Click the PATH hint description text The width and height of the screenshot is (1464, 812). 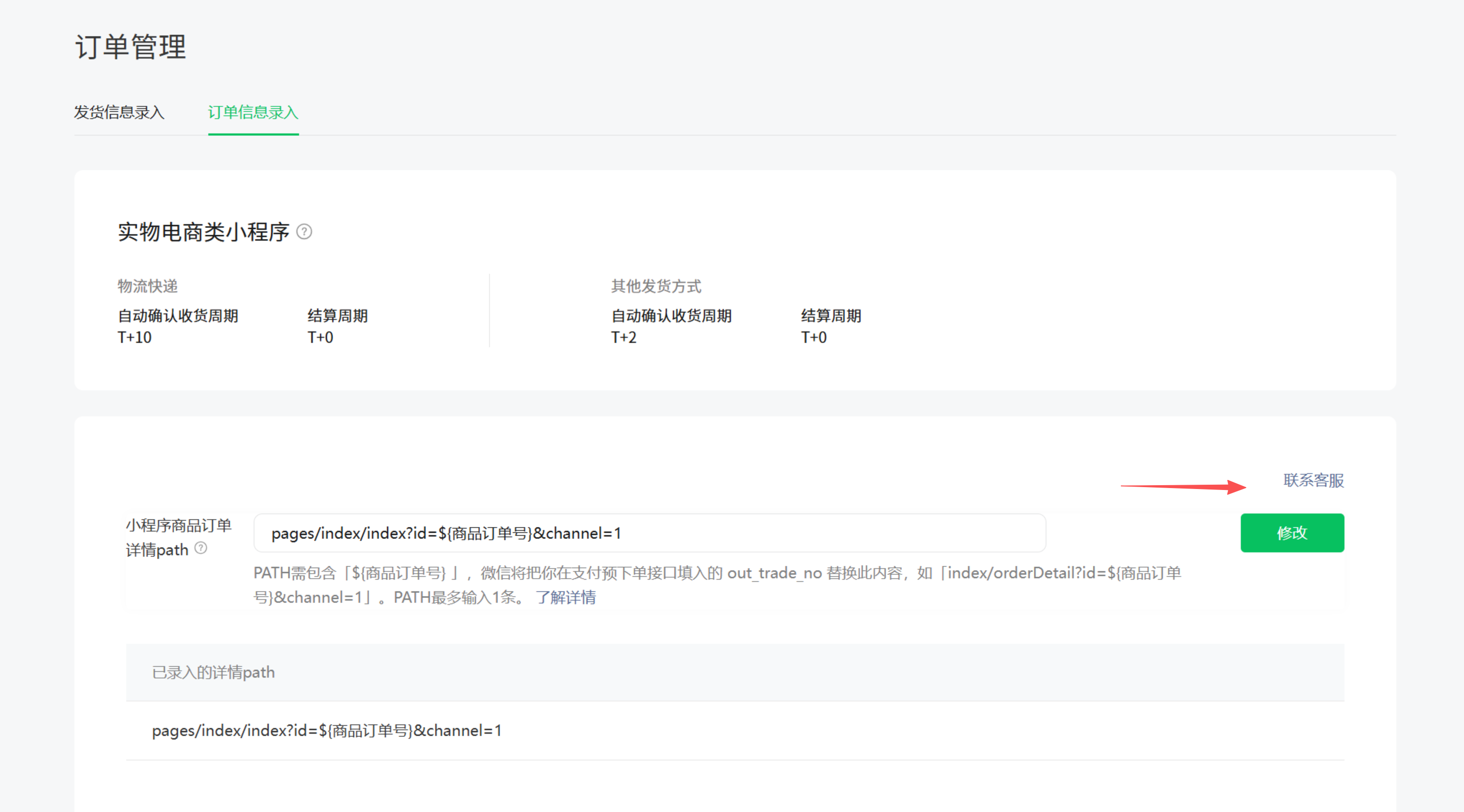(716, 573)
